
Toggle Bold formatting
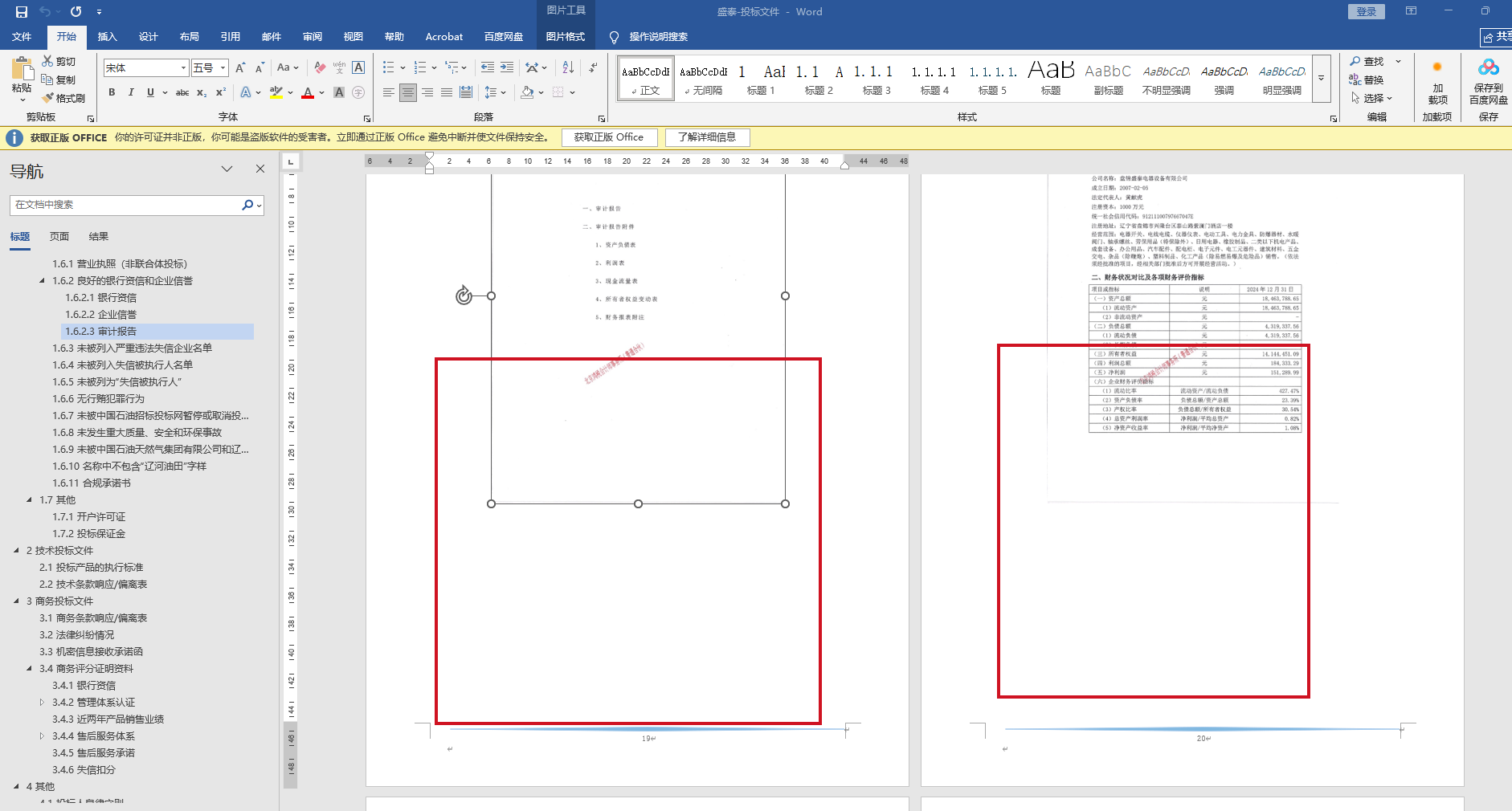point(112,92)
